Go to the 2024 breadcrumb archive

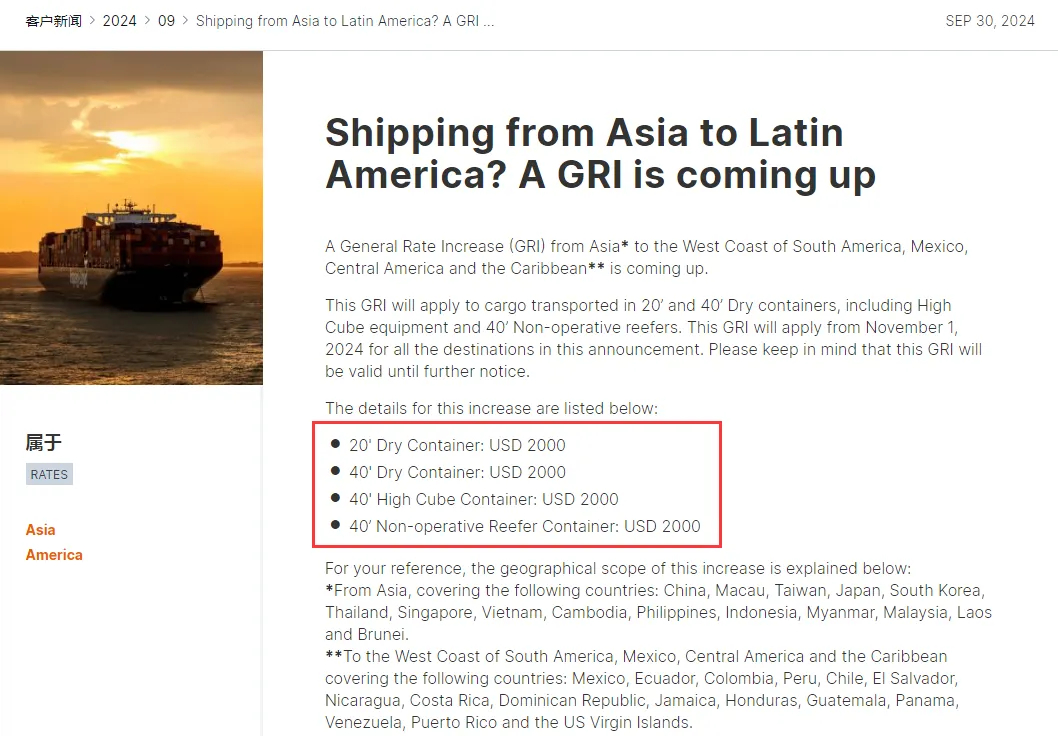pos(119,21)
